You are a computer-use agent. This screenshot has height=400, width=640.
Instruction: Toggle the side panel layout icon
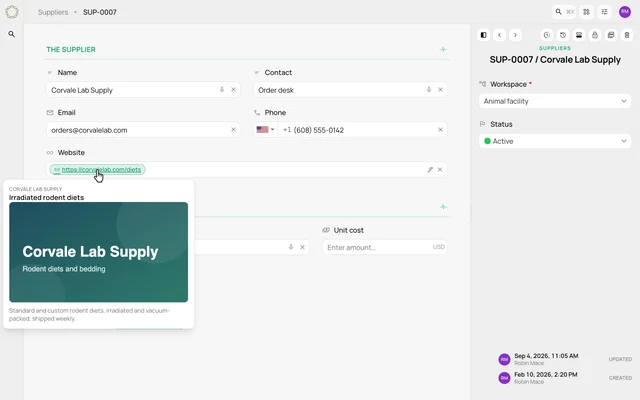coord(484,35)
